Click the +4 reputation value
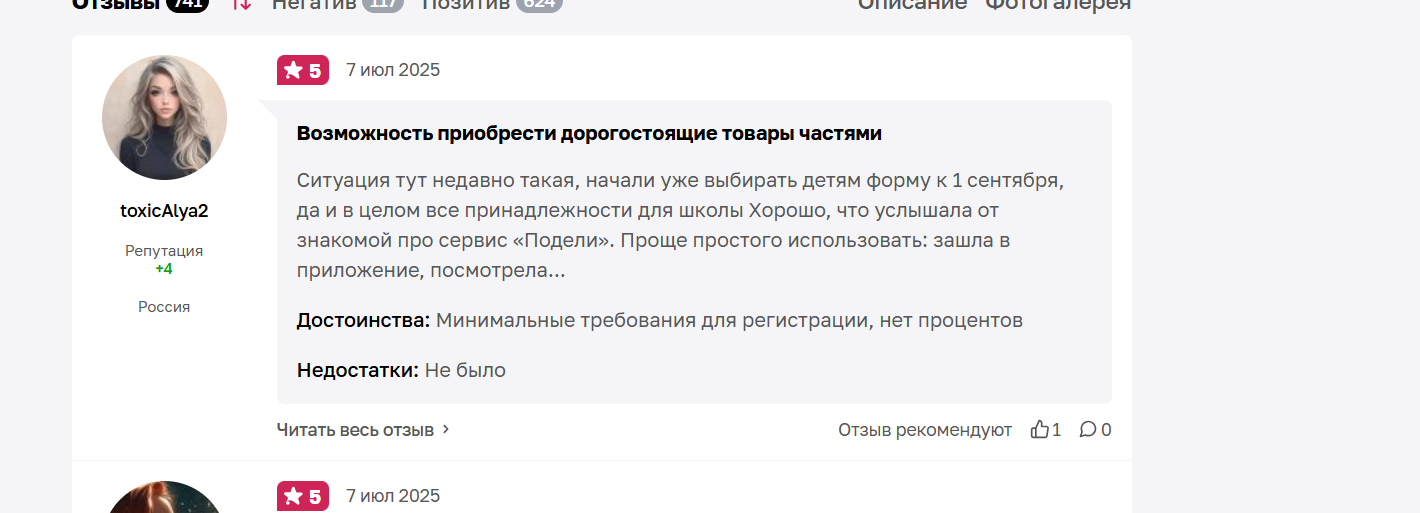This screenshot has width=1420, height=513. 164,269
